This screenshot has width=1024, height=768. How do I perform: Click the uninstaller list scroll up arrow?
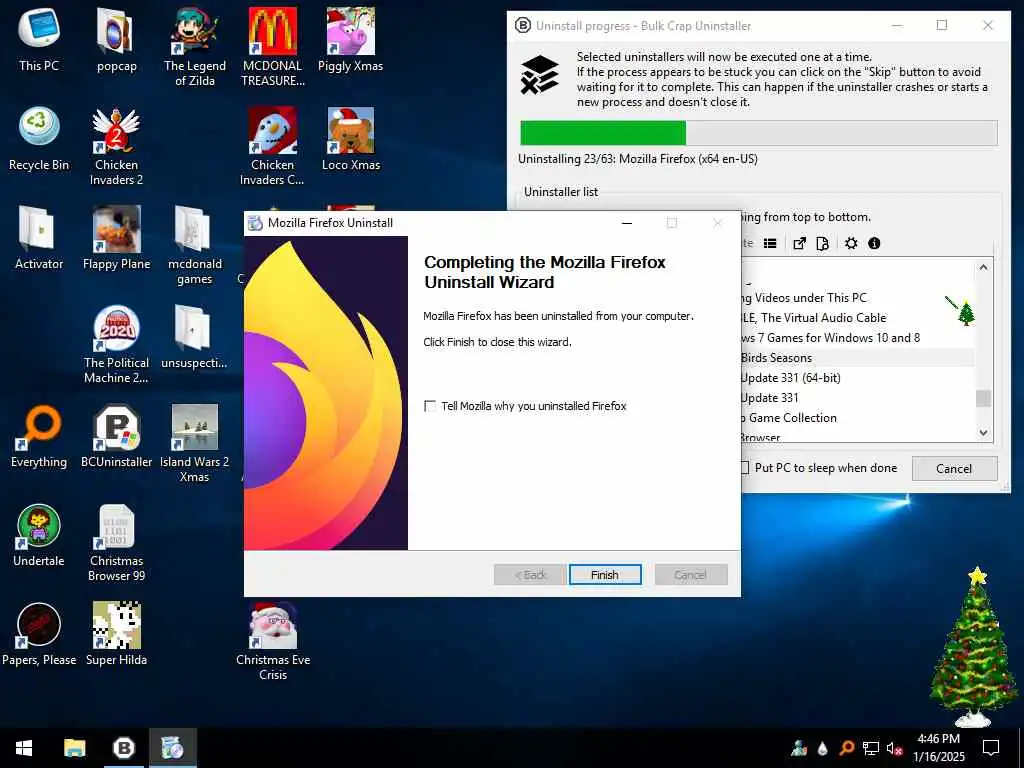pyautogui.click(x=983, y=267)
